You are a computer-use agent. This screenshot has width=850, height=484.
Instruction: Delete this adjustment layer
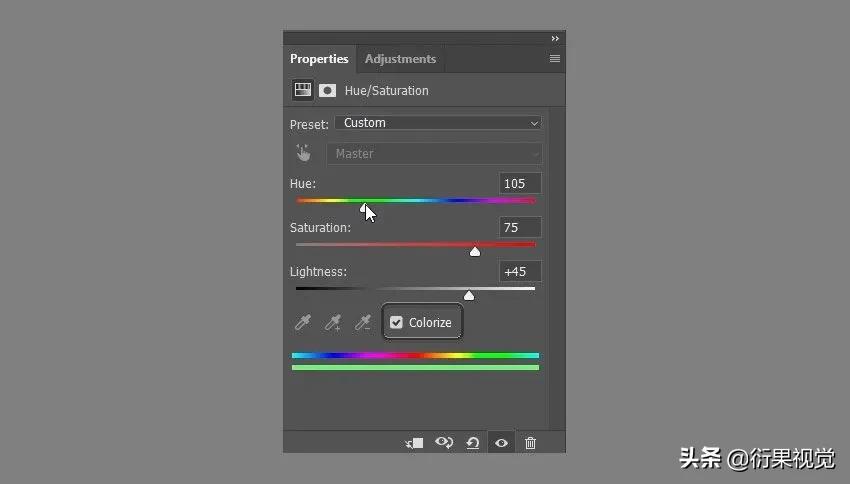[x=530, y=443]
